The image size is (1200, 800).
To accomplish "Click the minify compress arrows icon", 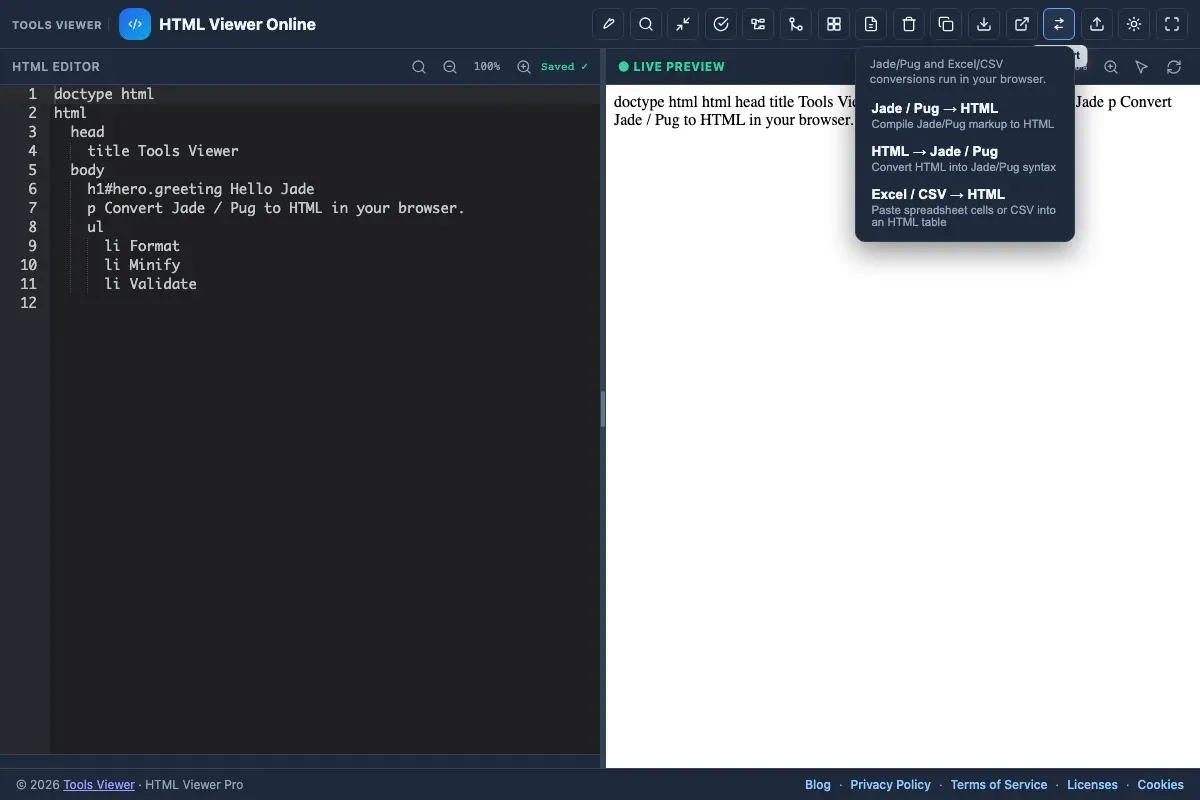I will (x=683, y=24).
